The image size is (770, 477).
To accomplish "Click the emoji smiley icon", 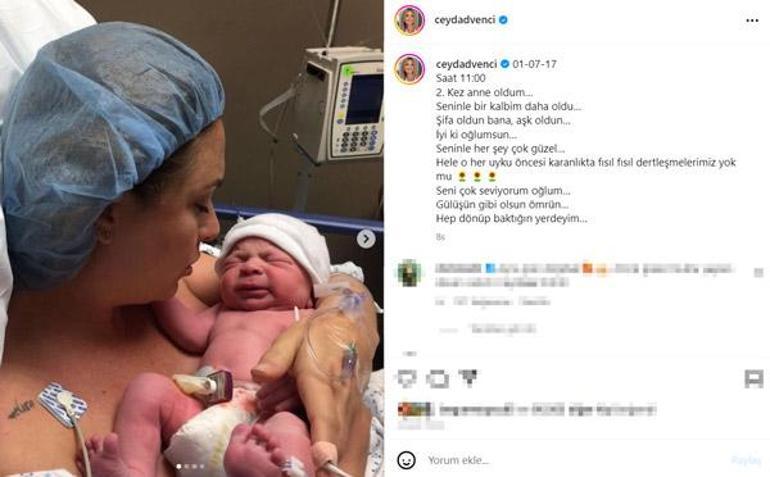I will [x=406, y=460].
